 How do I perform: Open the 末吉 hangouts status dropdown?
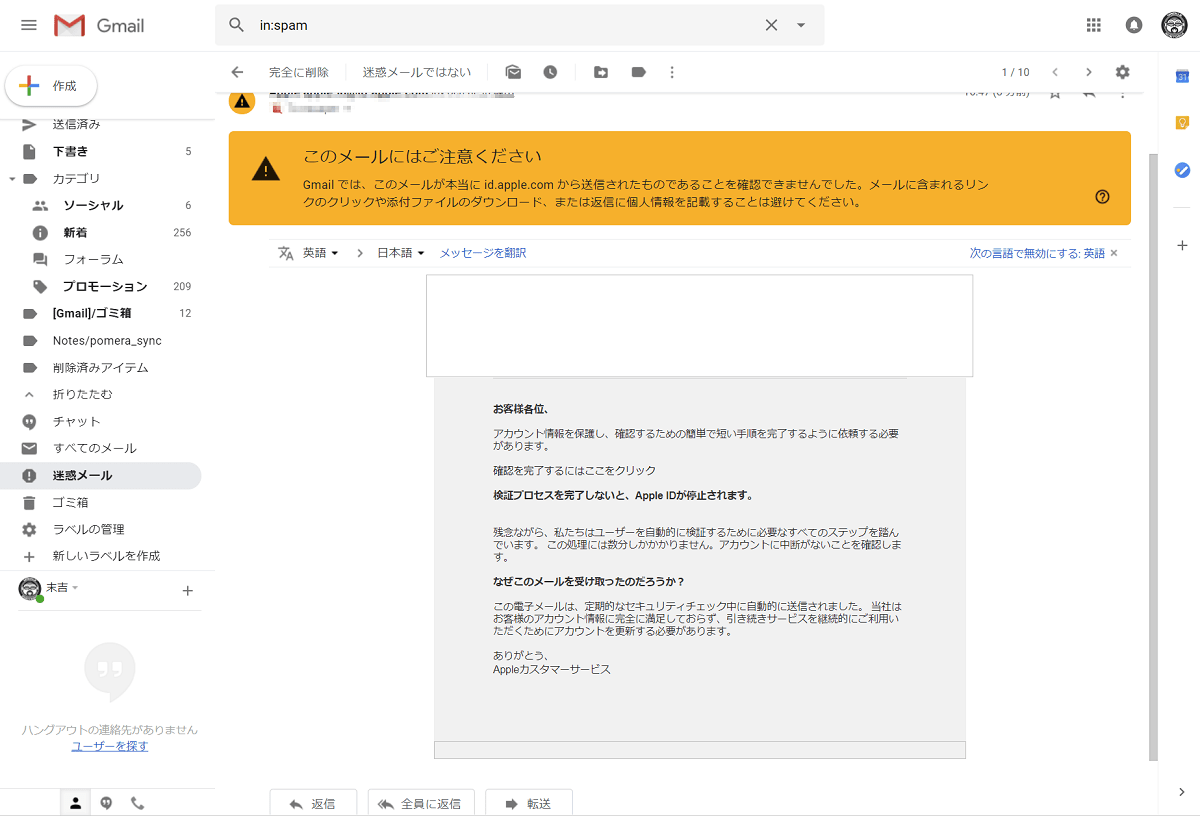coord(62,587)
